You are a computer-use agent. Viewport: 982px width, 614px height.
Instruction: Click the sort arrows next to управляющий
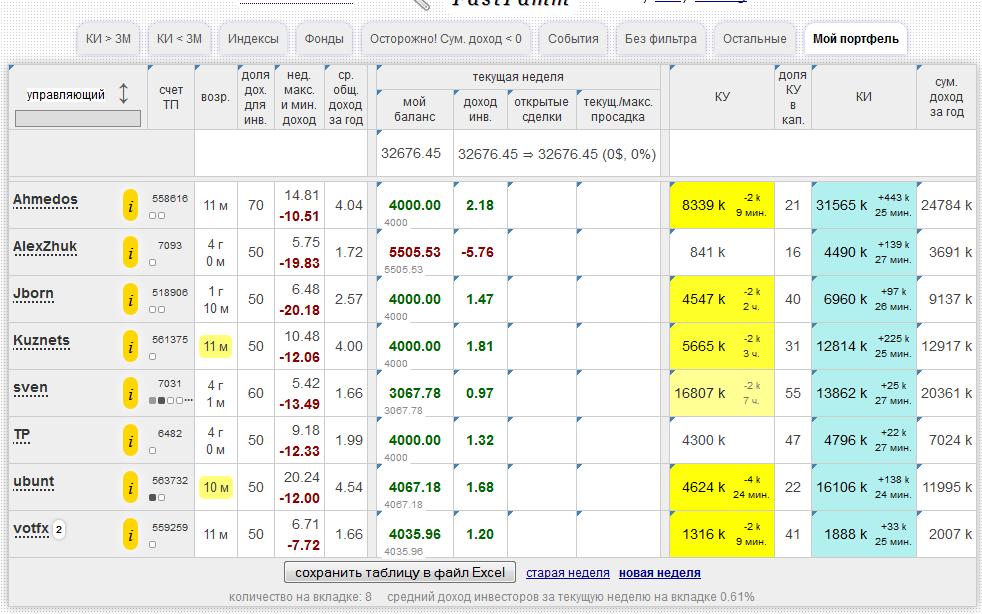point(123,94)
